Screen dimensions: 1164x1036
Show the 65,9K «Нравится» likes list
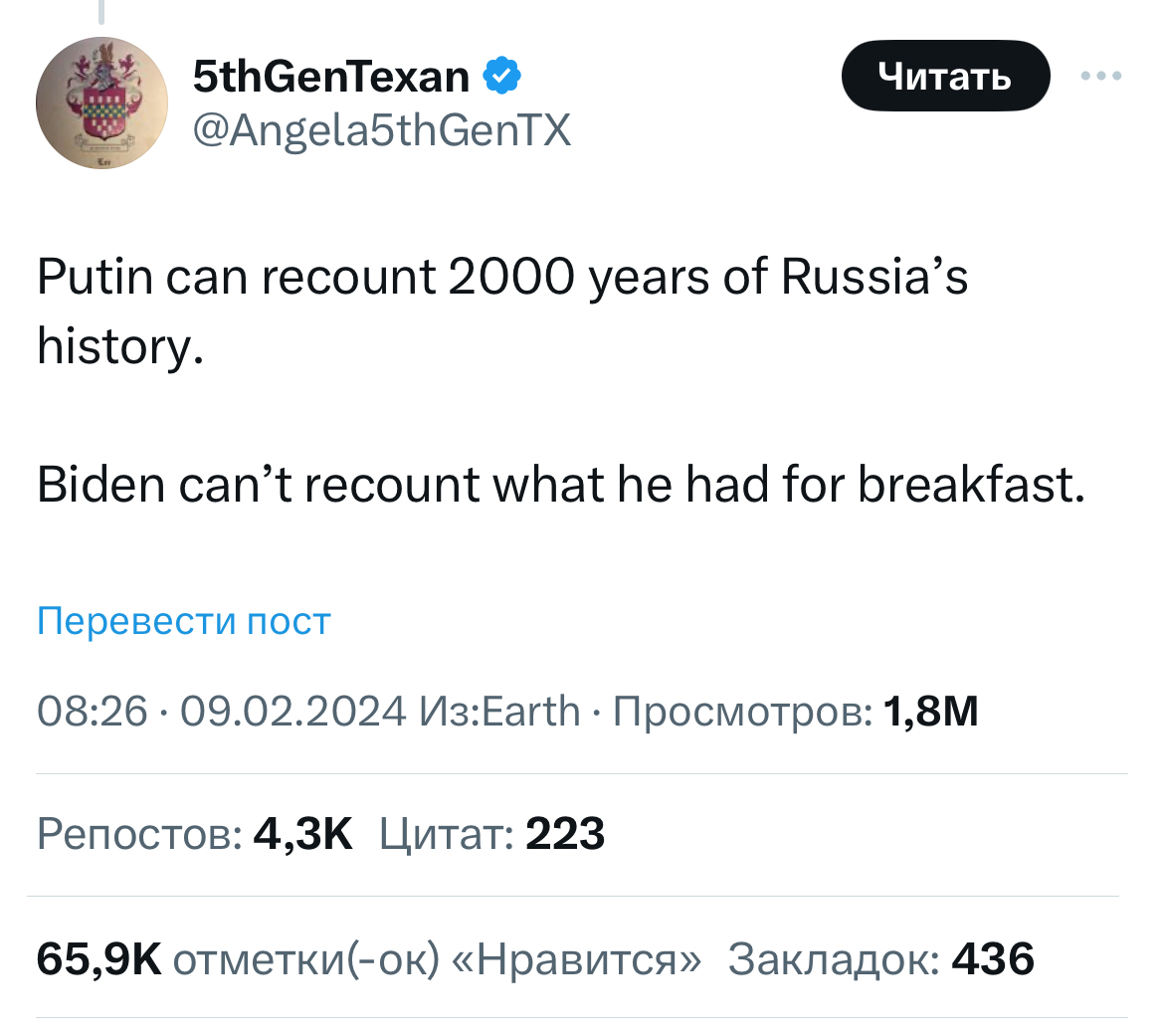(368, 958)
